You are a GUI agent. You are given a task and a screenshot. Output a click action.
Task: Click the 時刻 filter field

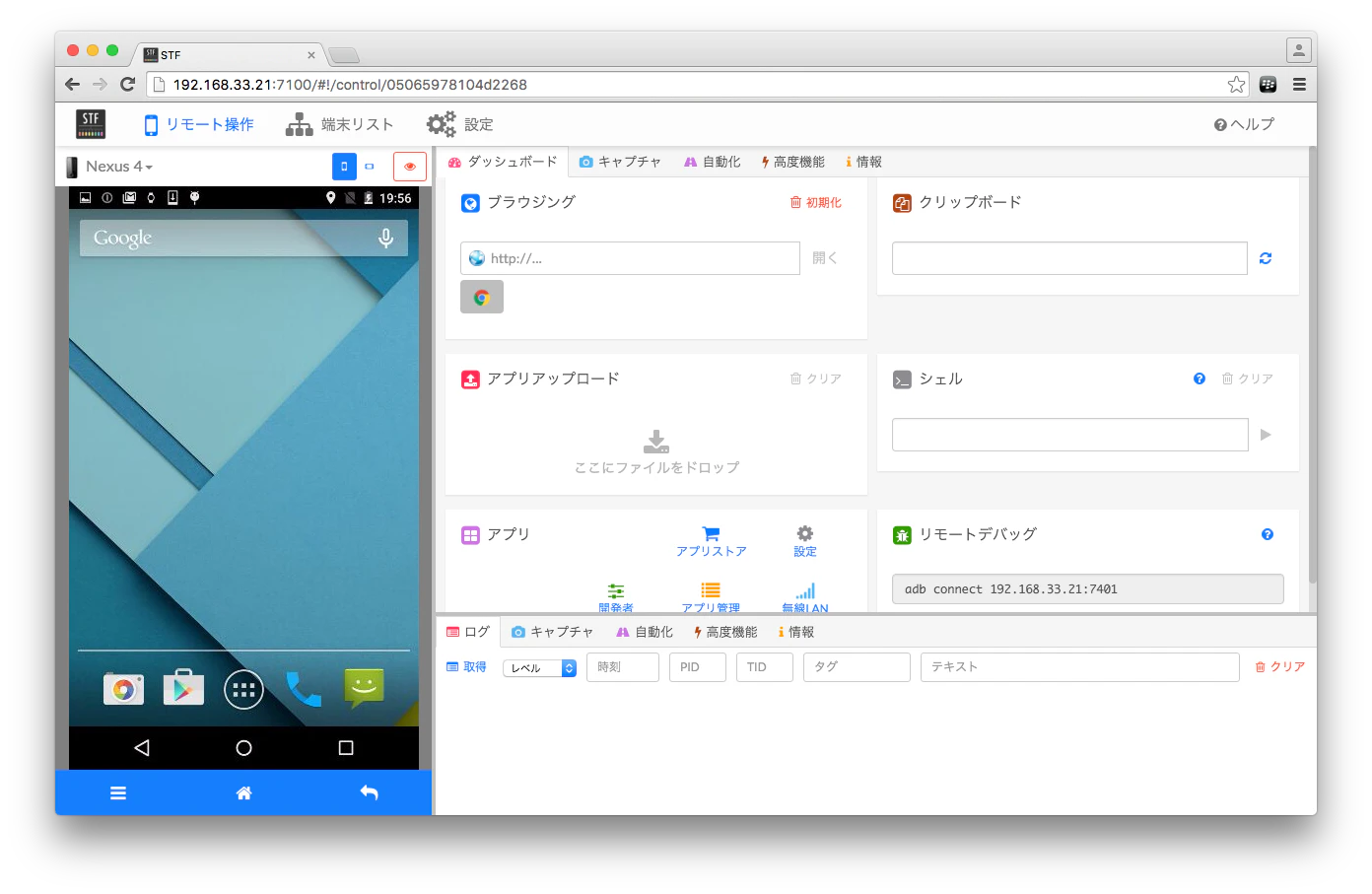click(623, 667)
